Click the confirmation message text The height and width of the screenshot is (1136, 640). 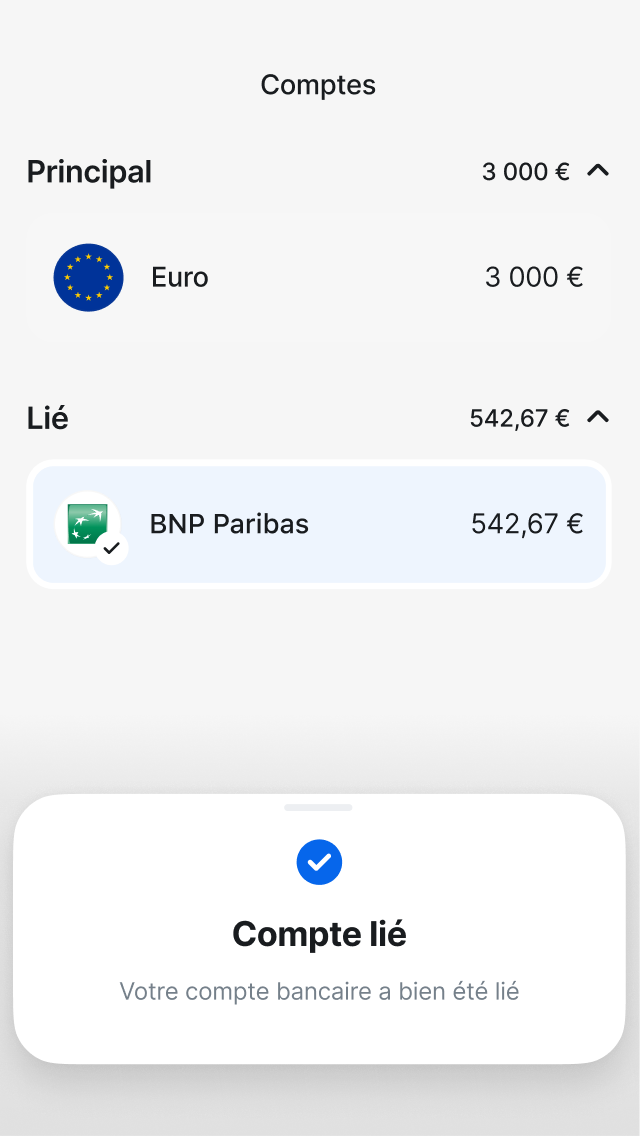[318, 991]
